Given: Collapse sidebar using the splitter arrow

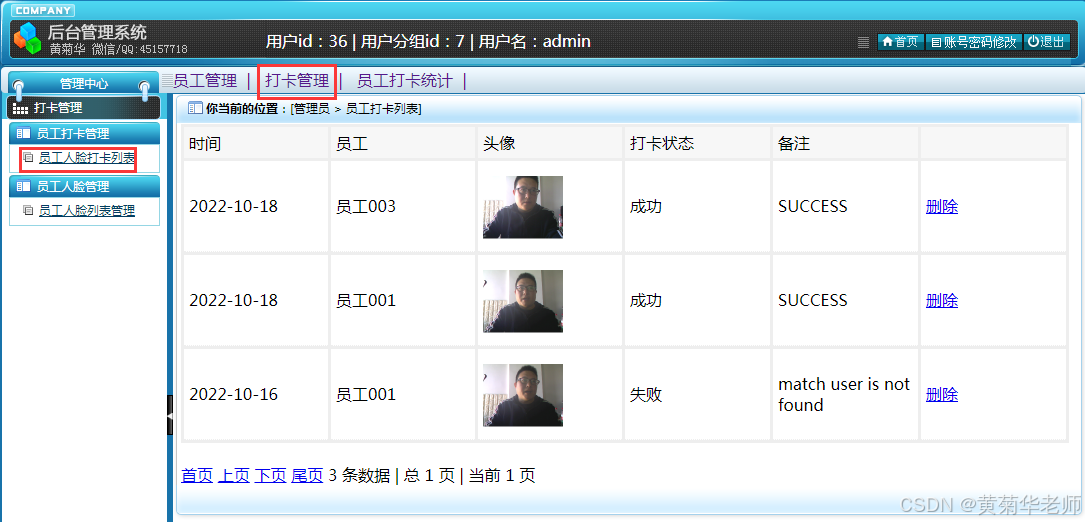Looking at the screenshot, I should tap(170, 415).
